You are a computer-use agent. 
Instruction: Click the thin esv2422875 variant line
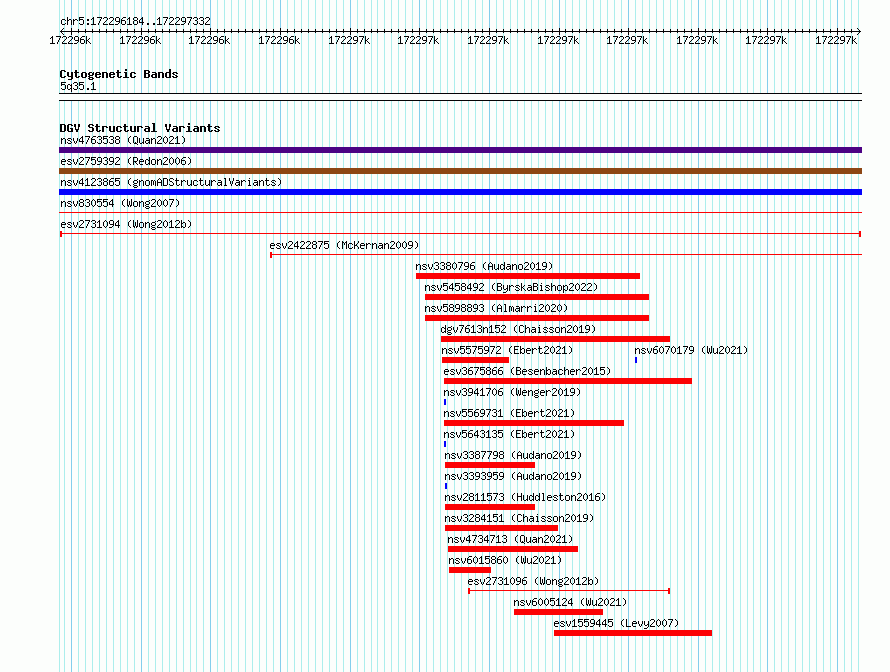pyautogui.click(x=566, y=255)
